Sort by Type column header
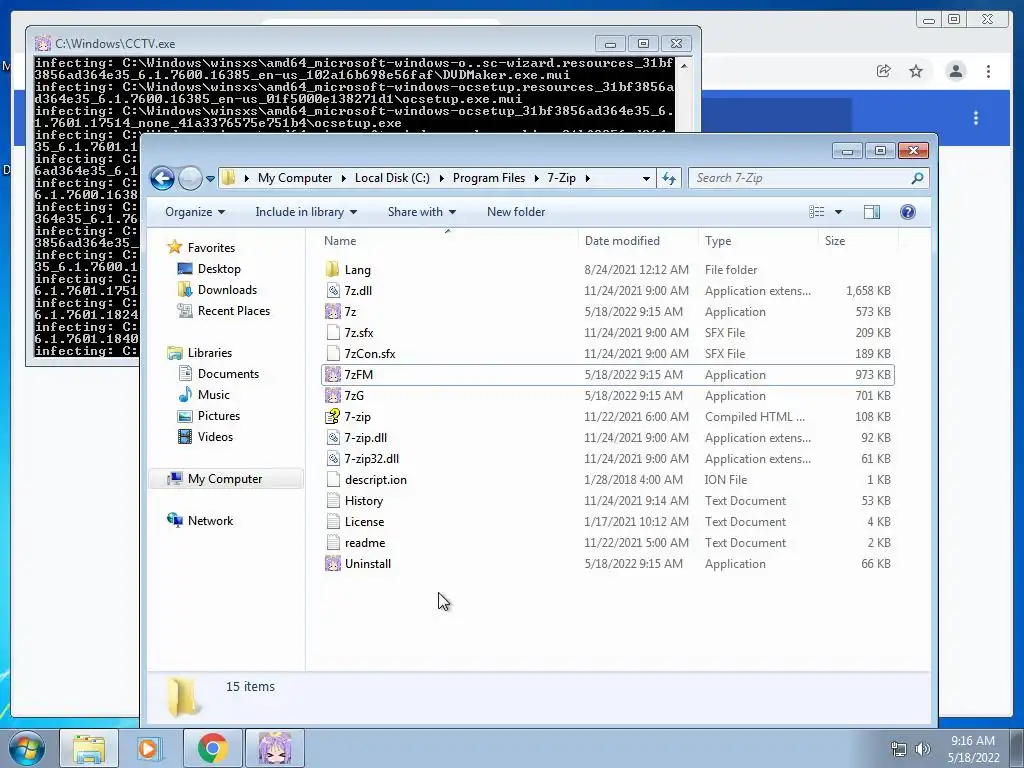 [718, 241]
